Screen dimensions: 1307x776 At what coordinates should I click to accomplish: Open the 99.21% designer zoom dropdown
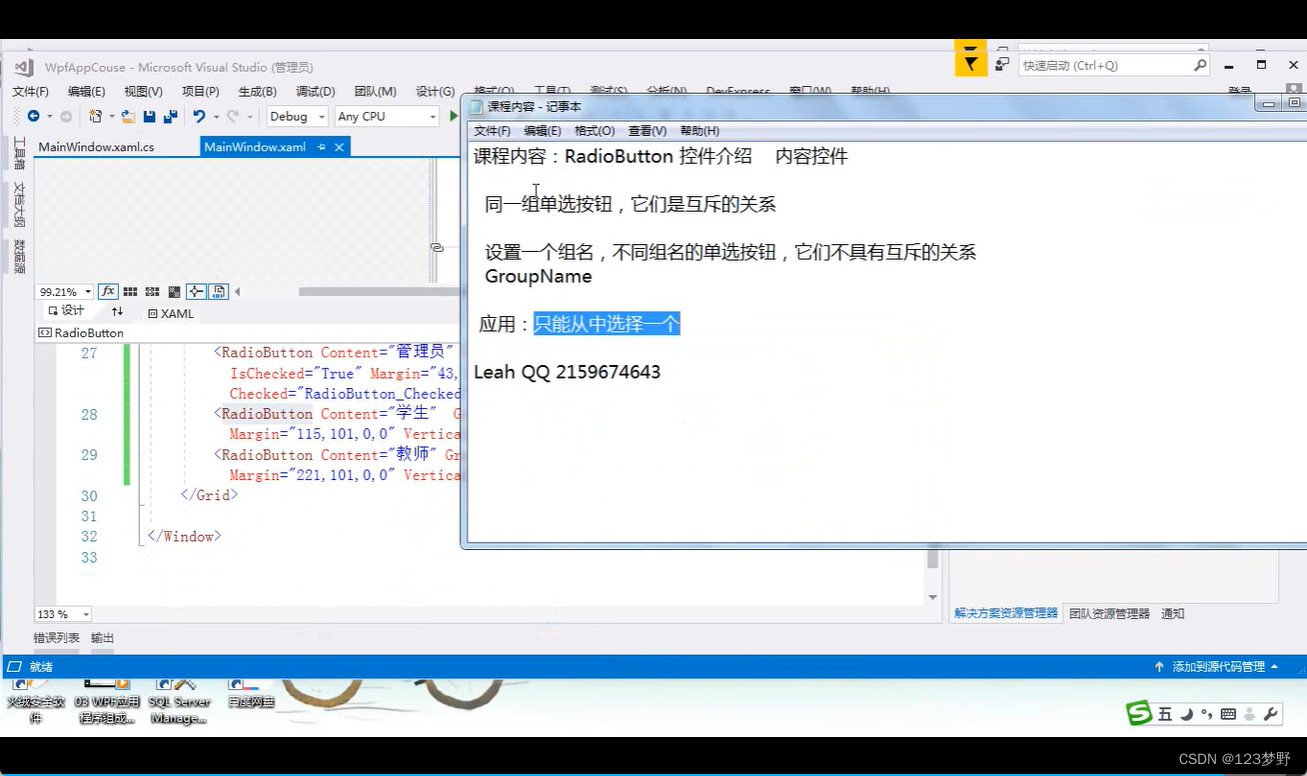65,292
